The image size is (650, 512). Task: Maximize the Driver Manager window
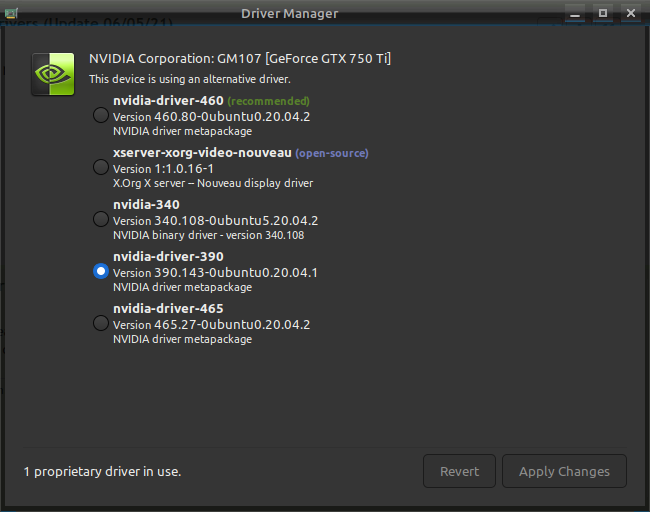[603, 13]
